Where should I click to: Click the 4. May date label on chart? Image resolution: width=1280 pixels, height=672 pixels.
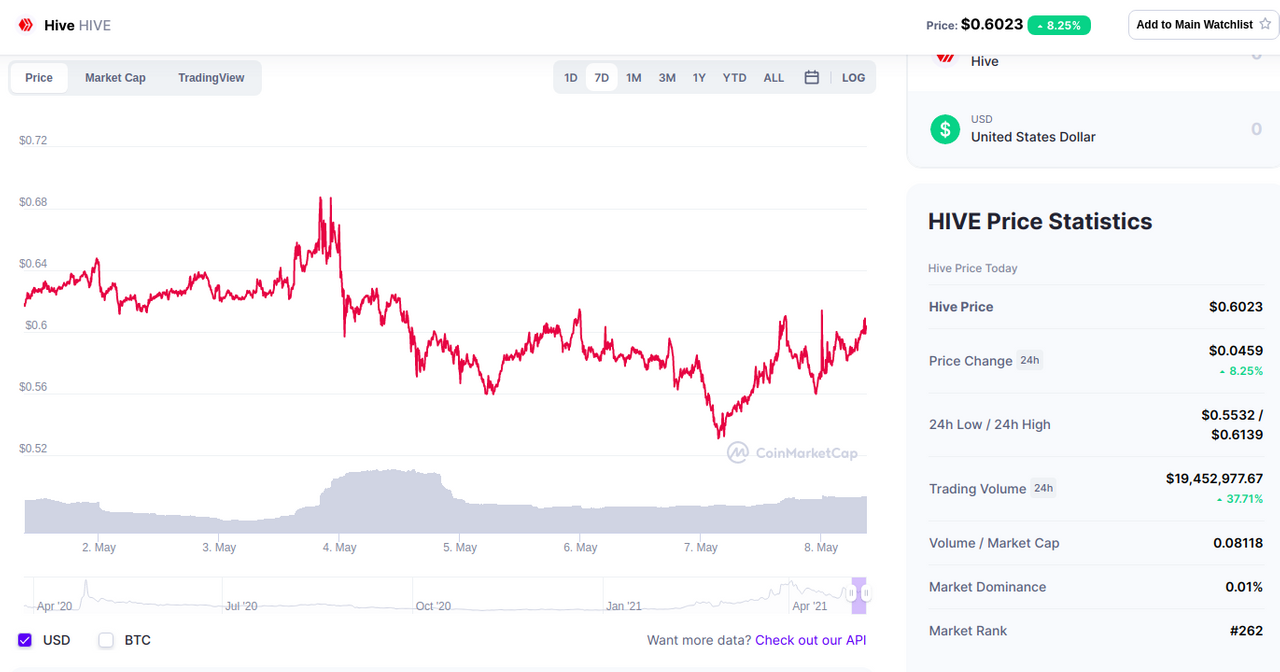point(339,547)
